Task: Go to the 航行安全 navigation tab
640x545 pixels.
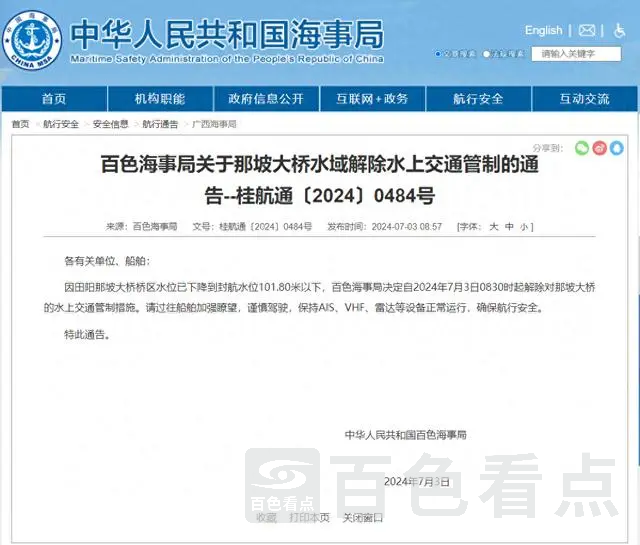Action: click(x=478, y=99)
